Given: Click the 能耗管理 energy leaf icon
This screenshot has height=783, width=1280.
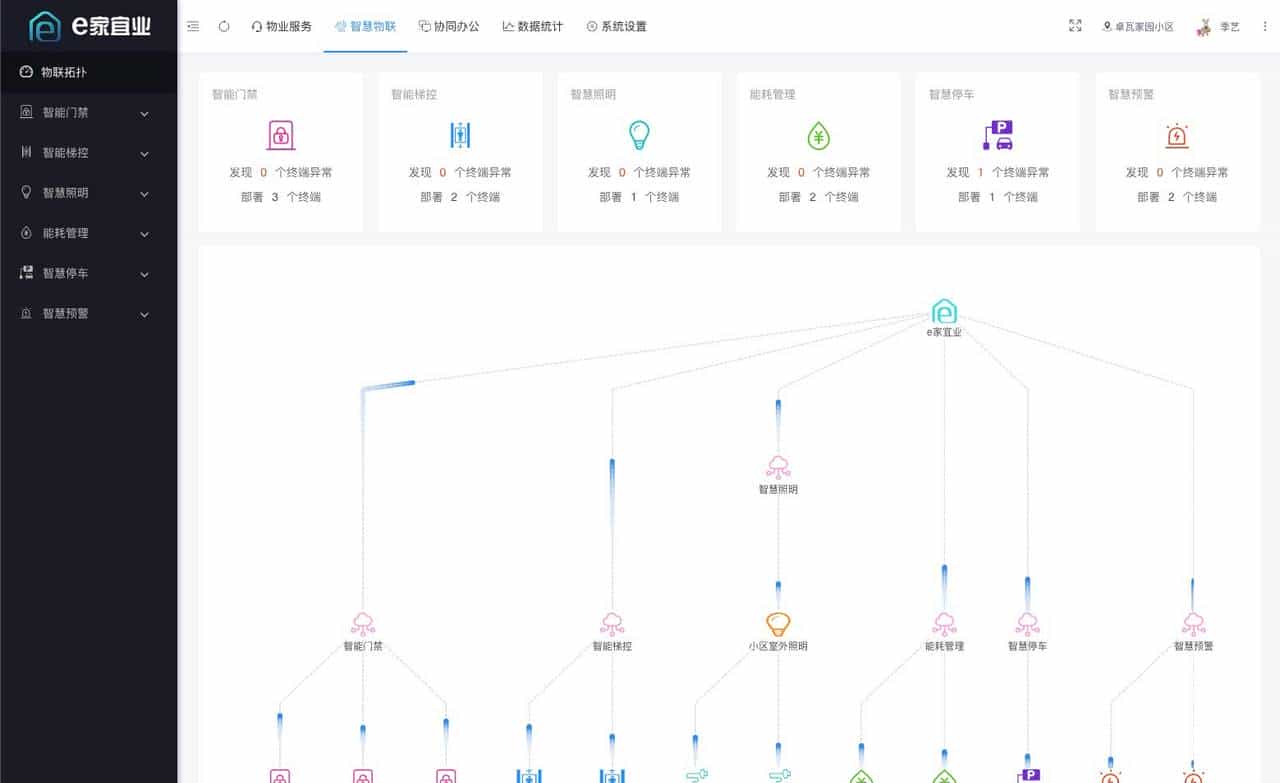Looking at the screenshot, I should pyautogui.click(x=818, y=133).
